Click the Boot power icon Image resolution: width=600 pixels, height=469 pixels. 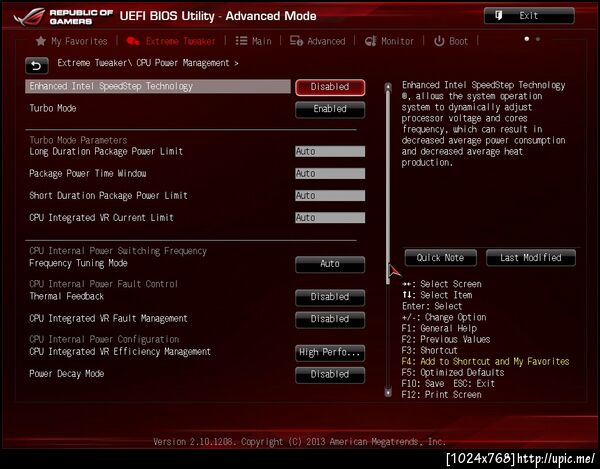point(439,41)
